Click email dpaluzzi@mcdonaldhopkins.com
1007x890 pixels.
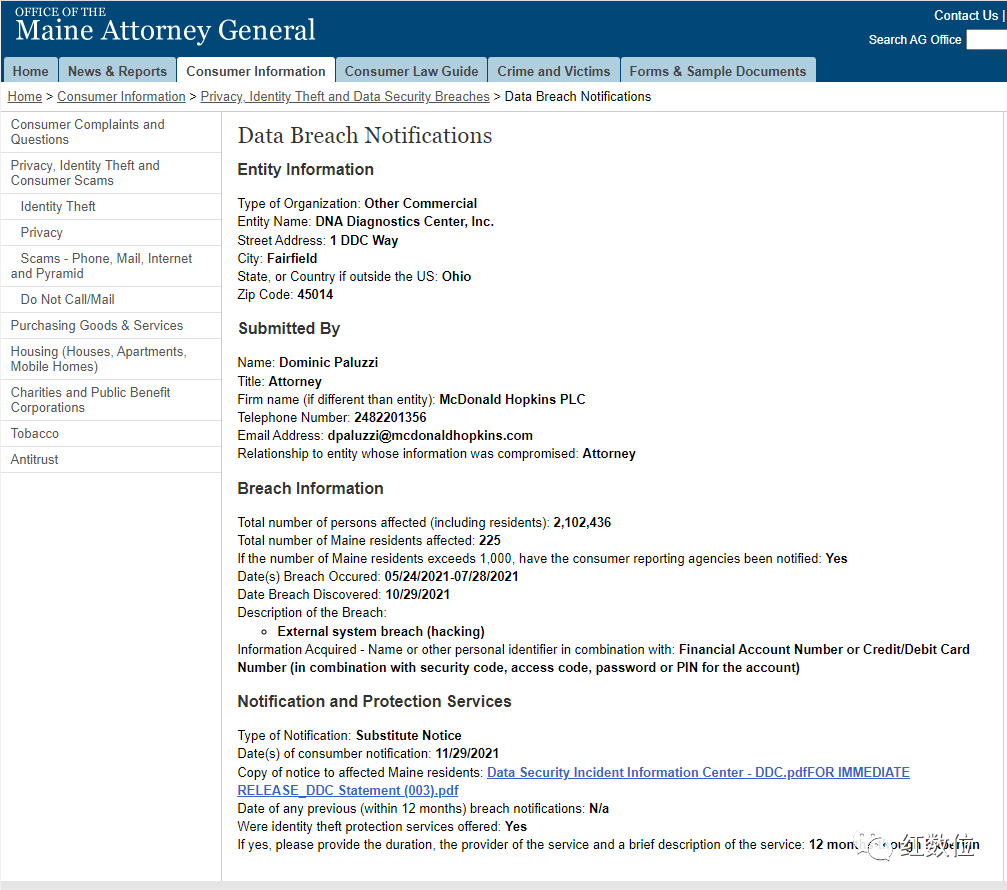[430, 435]
